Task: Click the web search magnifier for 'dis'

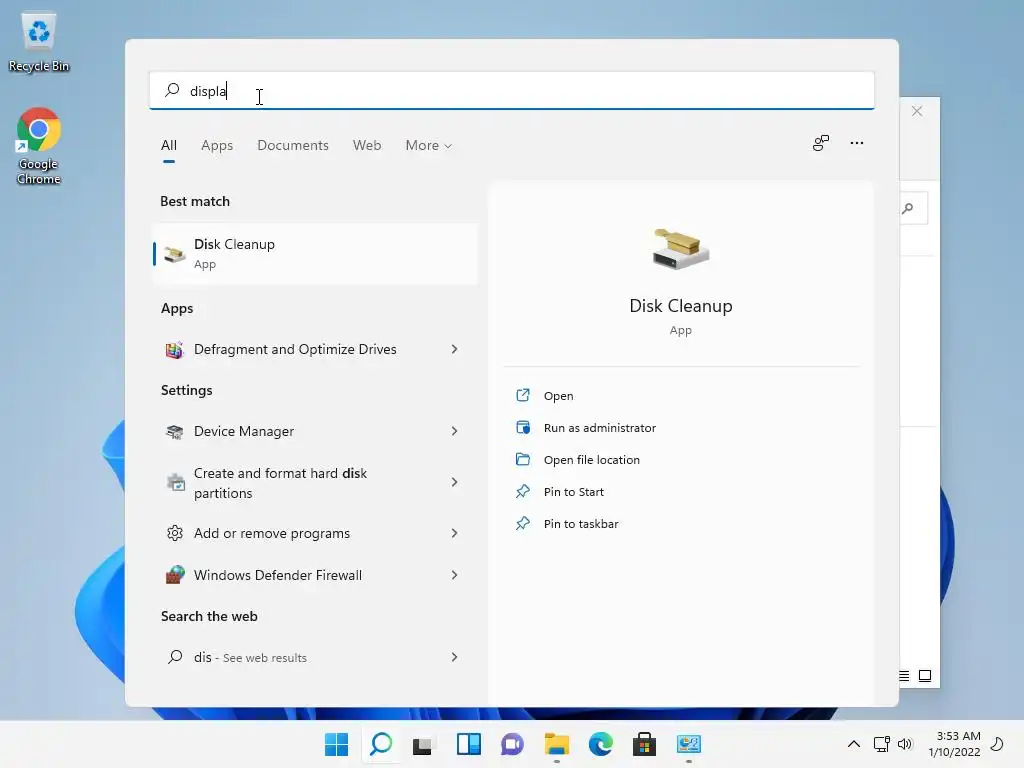Action: pyautogui.click(x=174, y=657)
